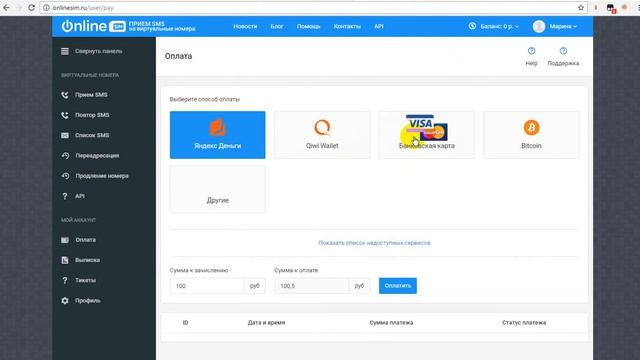Go back using the browser back arrow

coord(6,7)
